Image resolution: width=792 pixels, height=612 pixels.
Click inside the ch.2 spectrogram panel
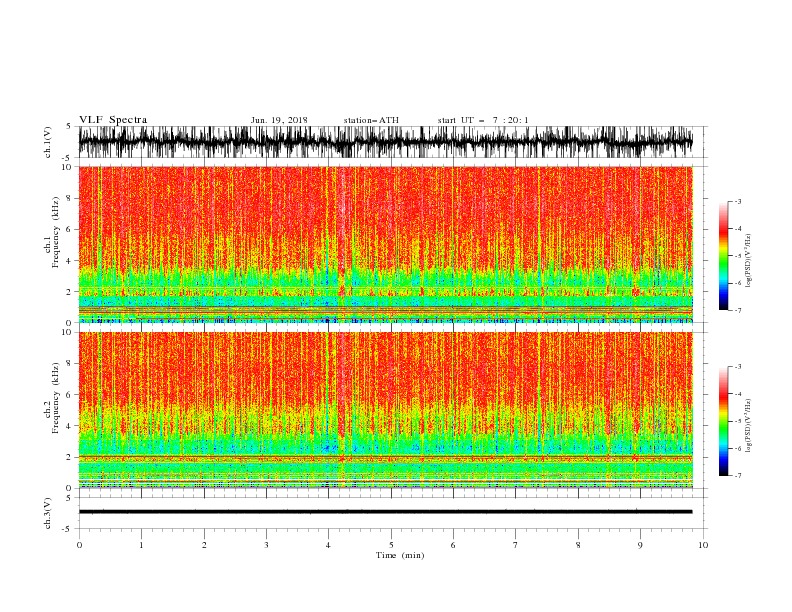[385, 410]
